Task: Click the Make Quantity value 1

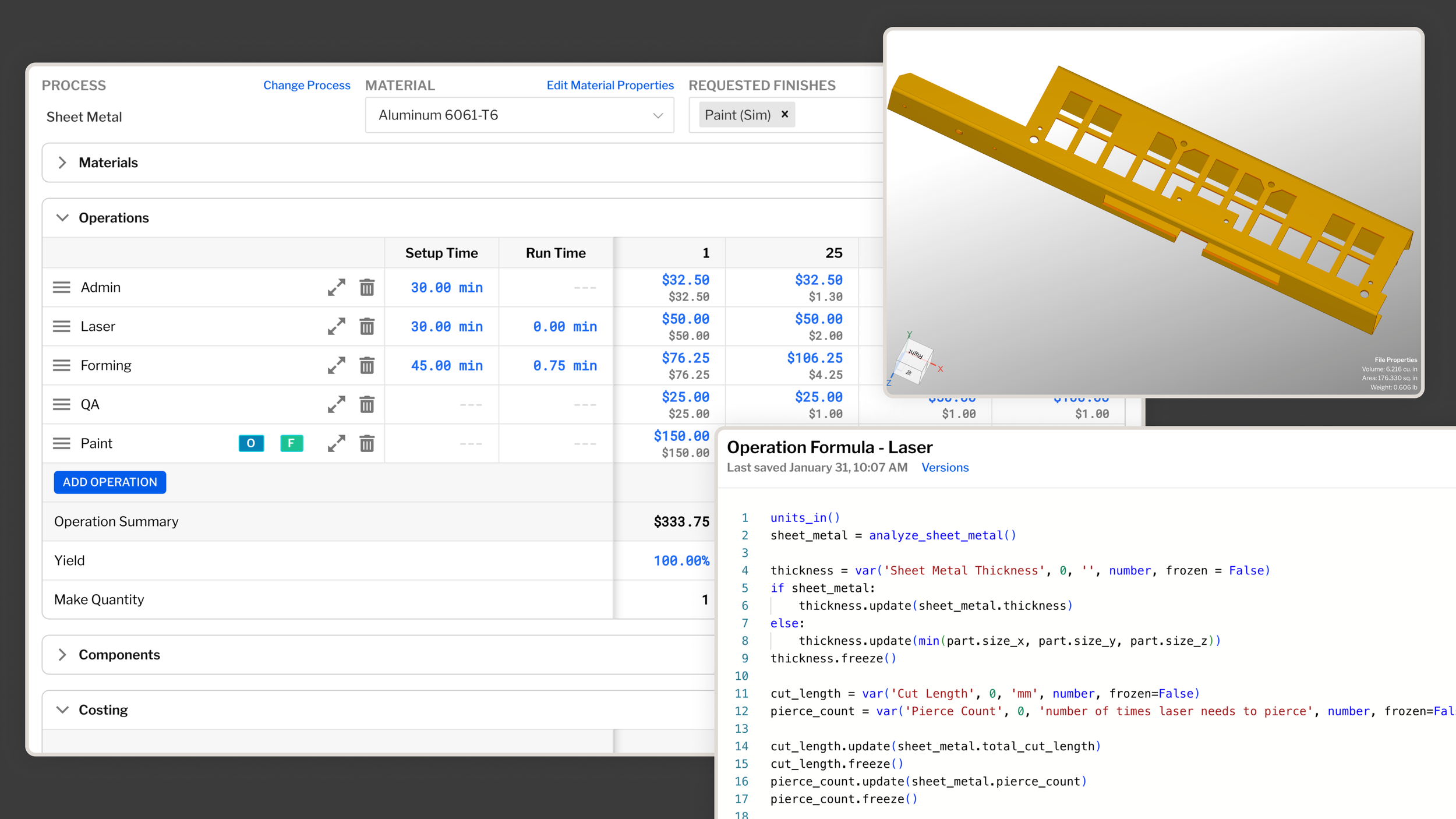Action: (x=705, y=599)
